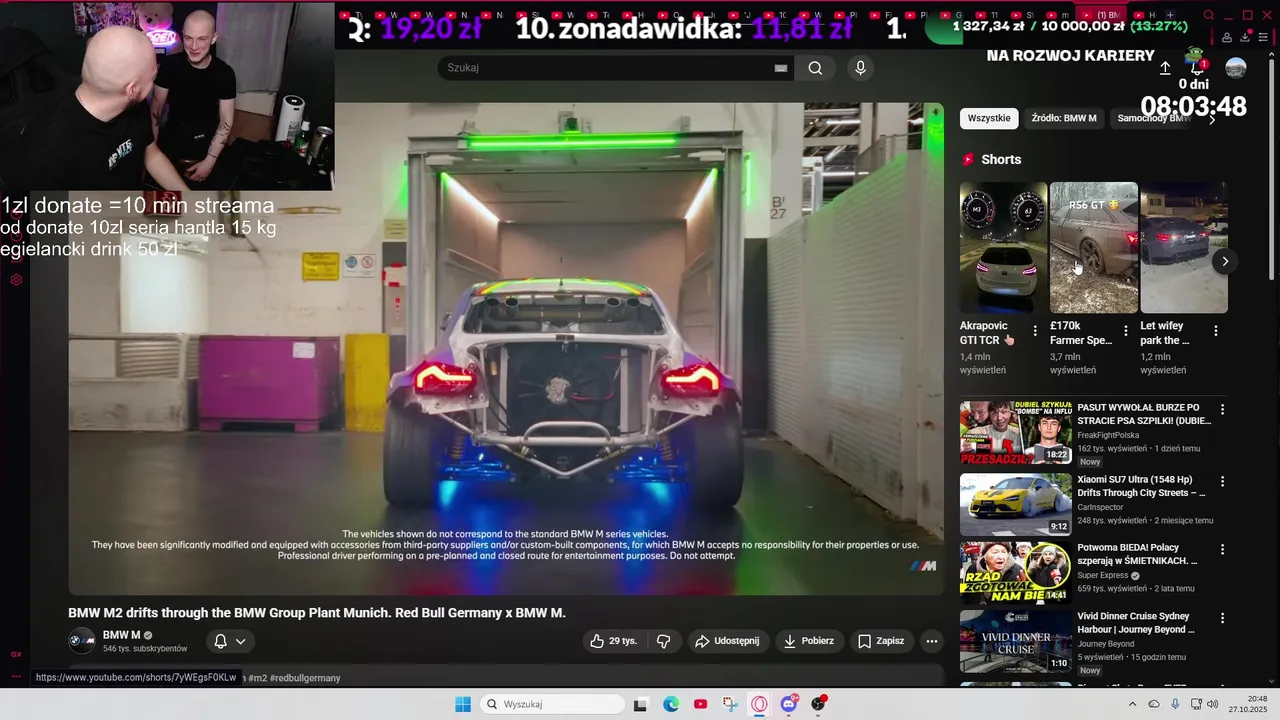Focus the Windows taskbar Wyszukaj search box
1280x720 pixels.
tap(552, 704)
